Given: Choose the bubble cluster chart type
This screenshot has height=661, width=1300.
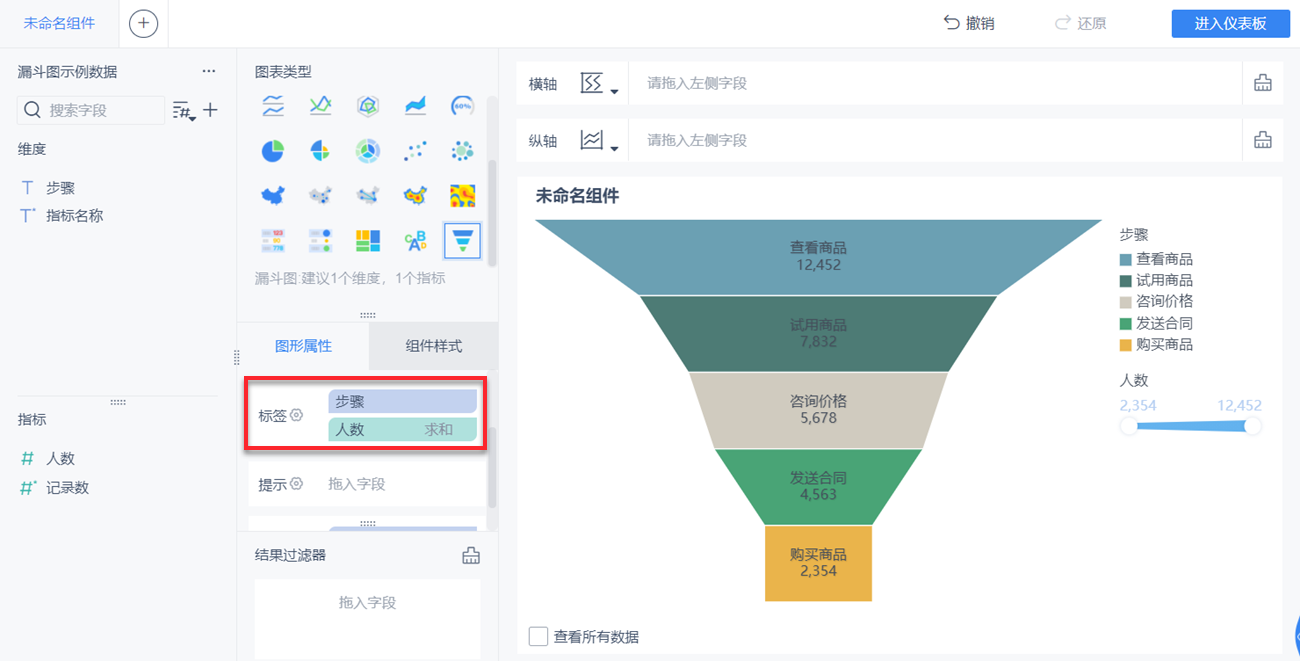Looking at the screenshot, I should [462, 151].
